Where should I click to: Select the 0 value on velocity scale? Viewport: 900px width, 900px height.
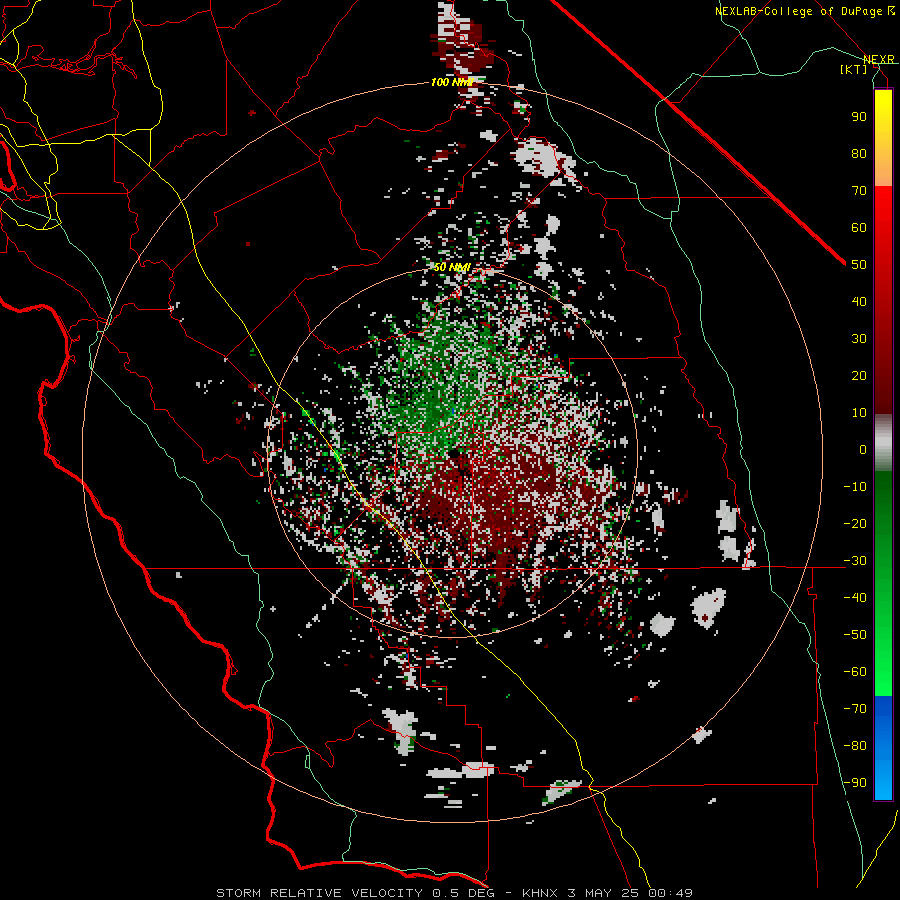[x=863, y=449]
